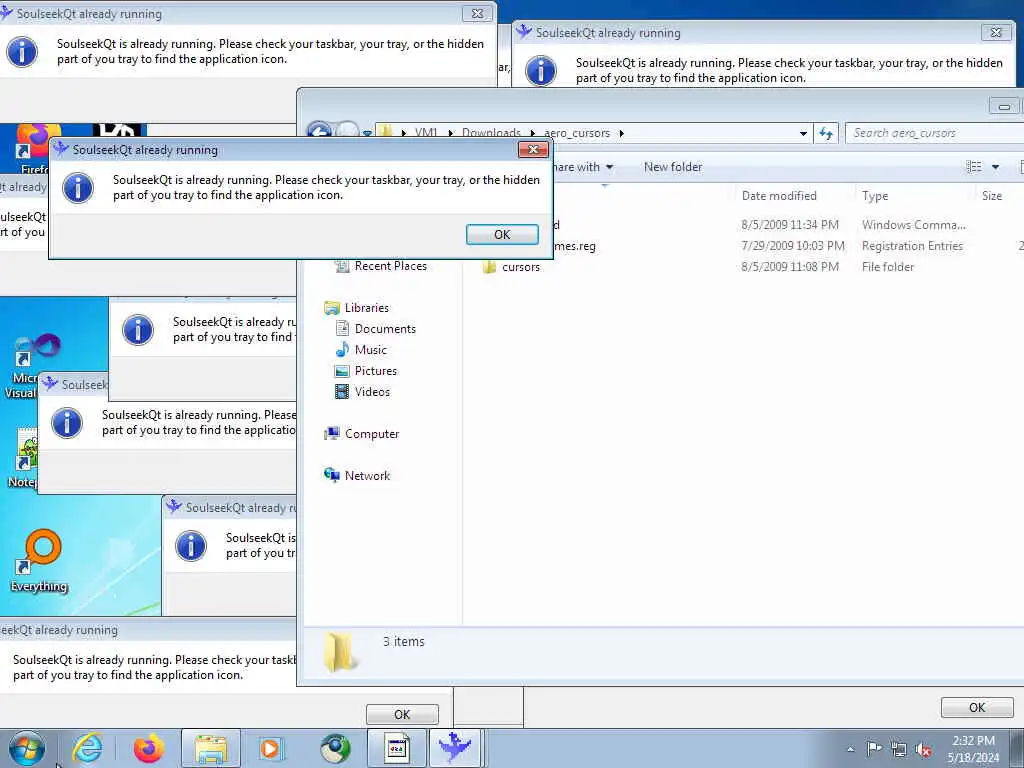Click the Windows Comma... type cell
Image resolution: width=1024 pixels, height=768 pixels.
click(914, 225)
